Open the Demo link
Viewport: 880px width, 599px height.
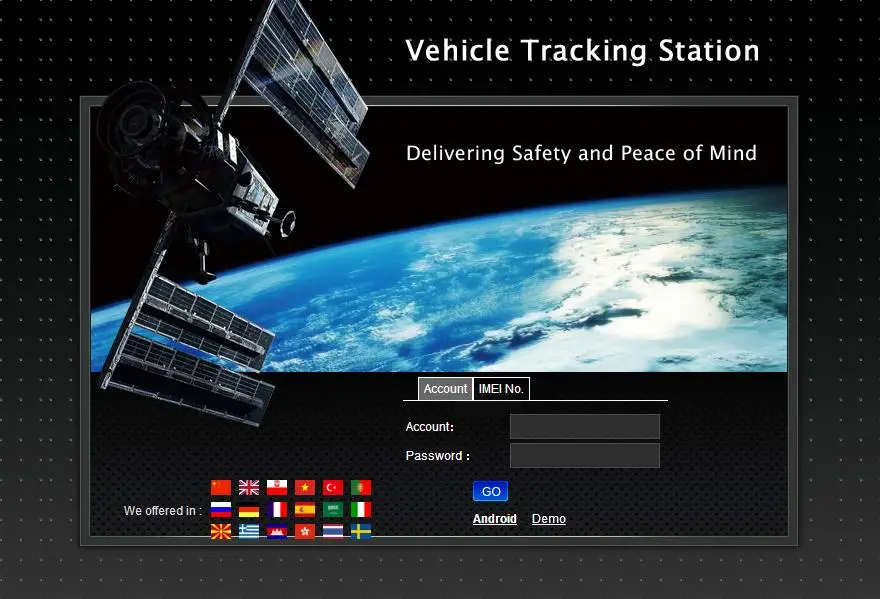[x=549, y=519]
